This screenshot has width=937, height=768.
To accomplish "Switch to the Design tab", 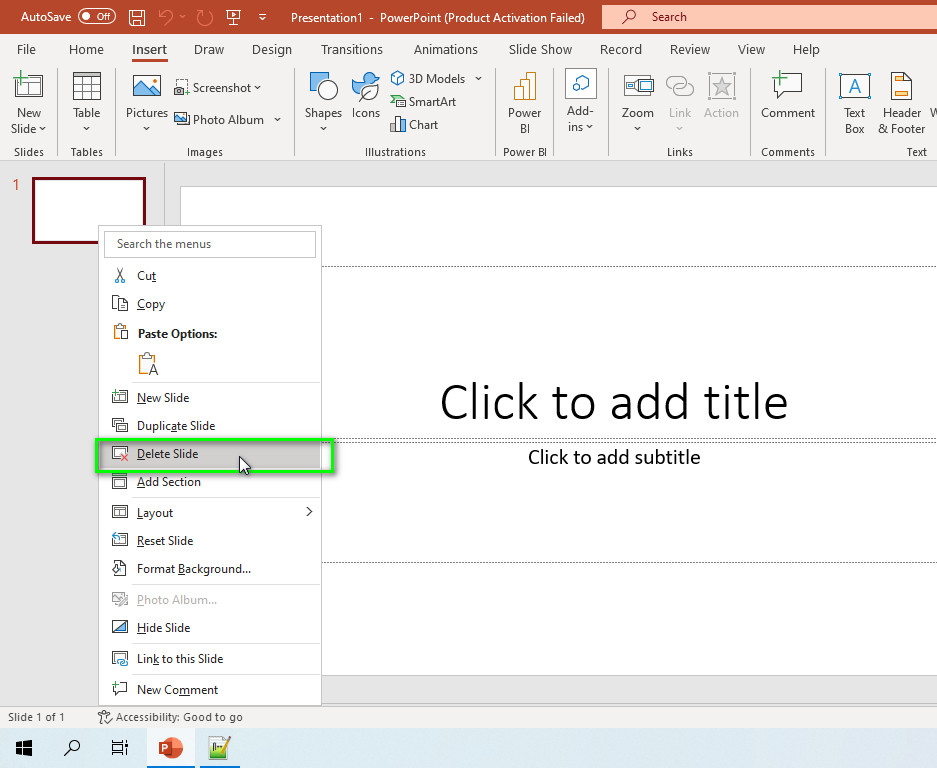I will click(272, 50).
